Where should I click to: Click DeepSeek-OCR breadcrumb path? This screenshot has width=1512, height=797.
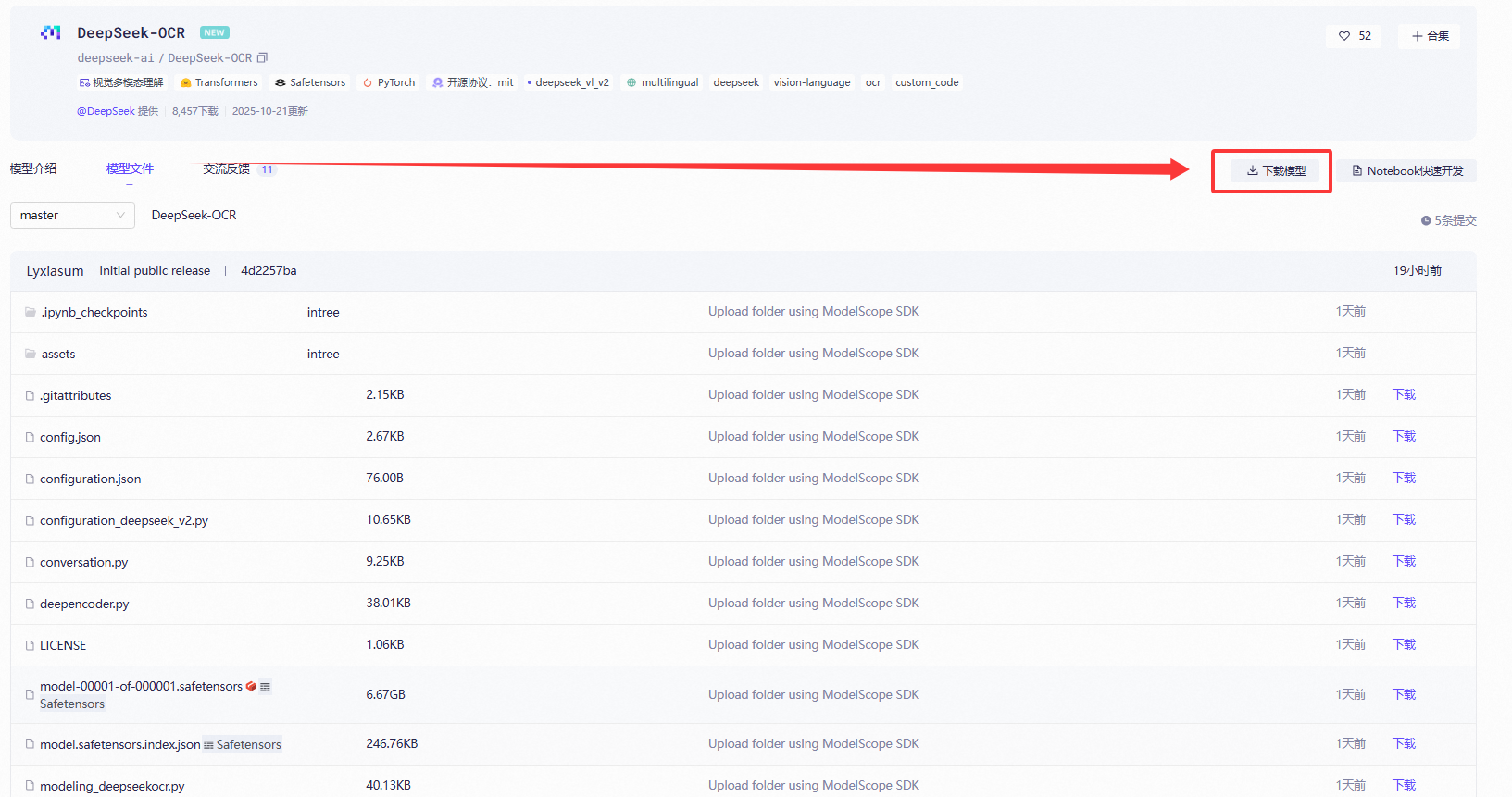click(194, 215)
